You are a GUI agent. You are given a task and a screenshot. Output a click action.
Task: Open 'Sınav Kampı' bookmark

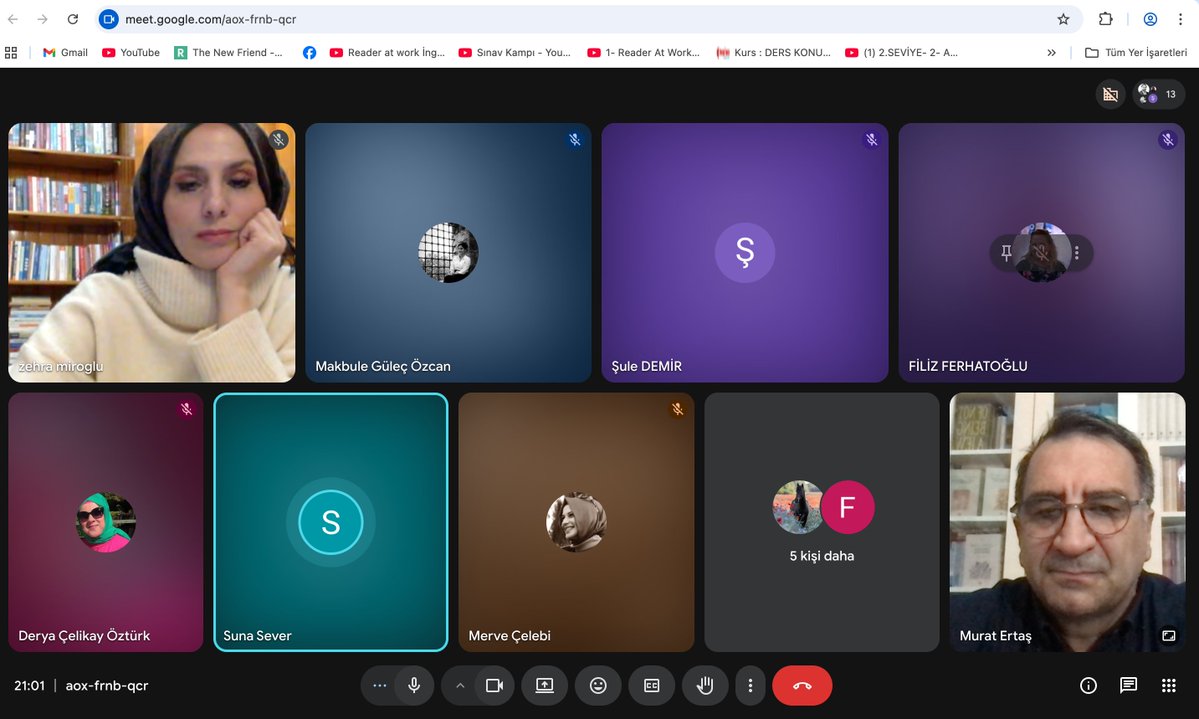coord(514,53)
